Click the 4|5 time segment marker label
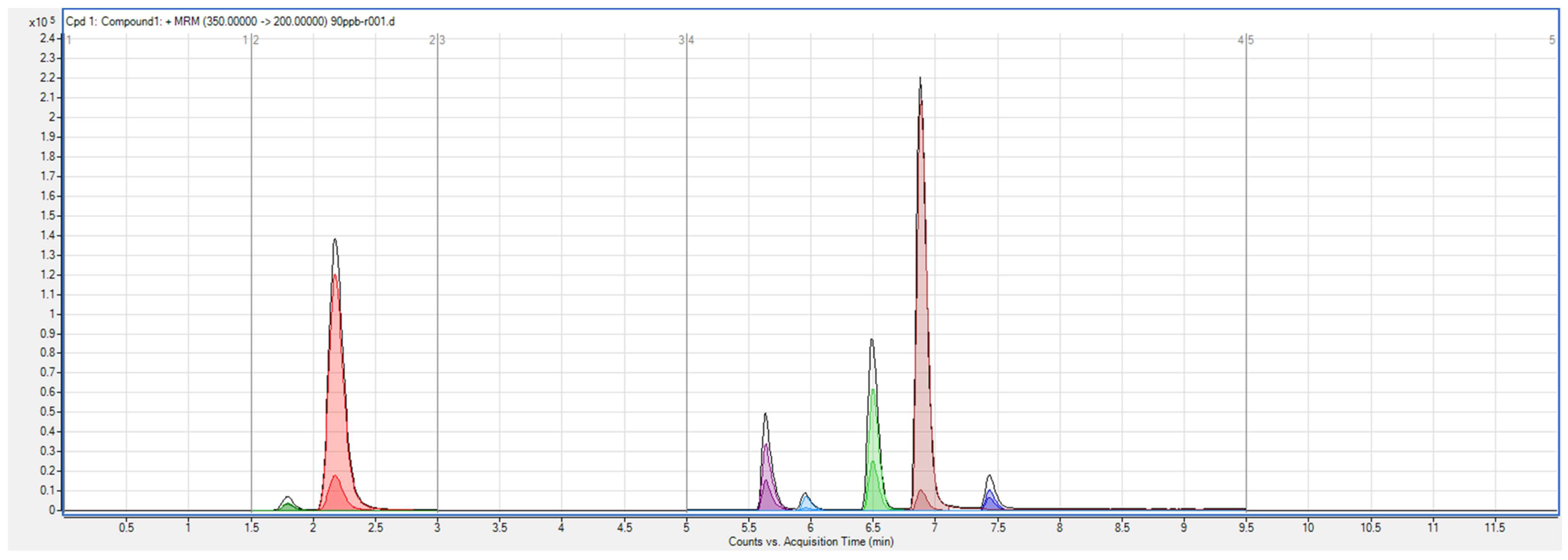Viewport: 1568px width, 560px height. 1245,40
